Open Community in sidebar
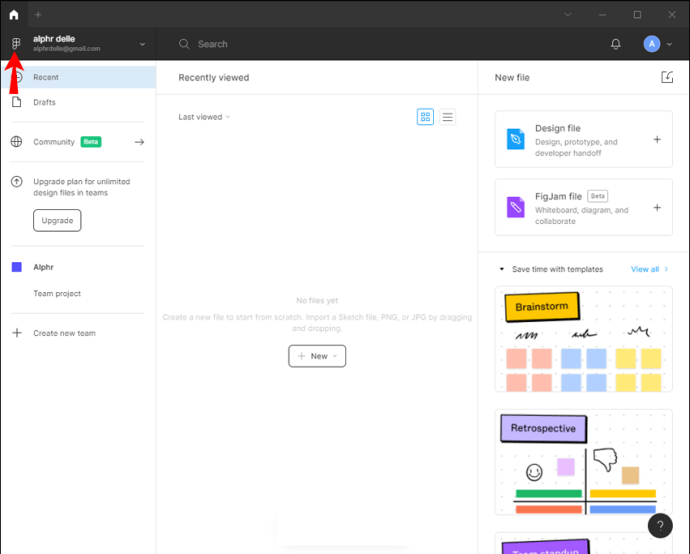The height and width of the screenshot is (554, 690). 79,142
